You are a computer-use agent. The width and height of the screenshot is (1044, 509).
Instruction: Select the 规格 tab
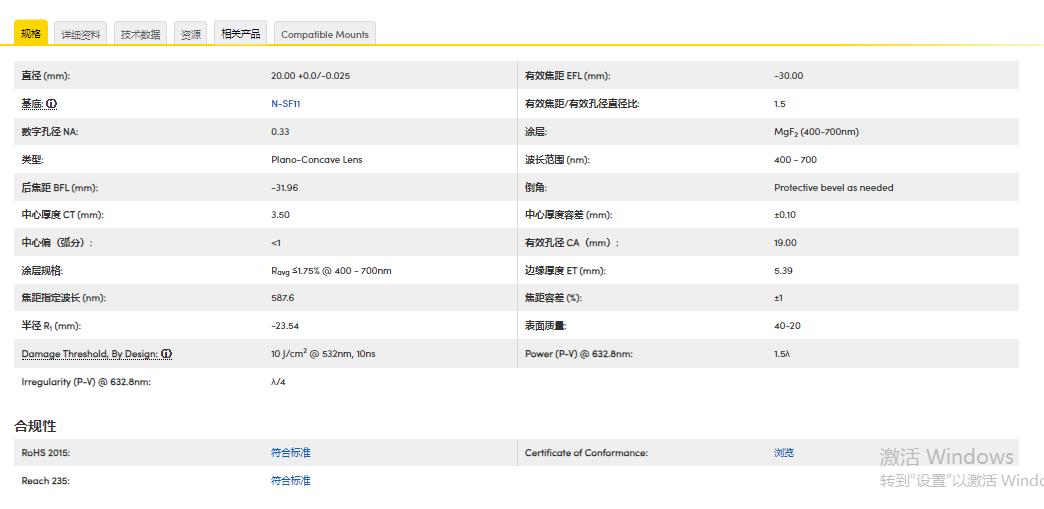tap(31, 33)
